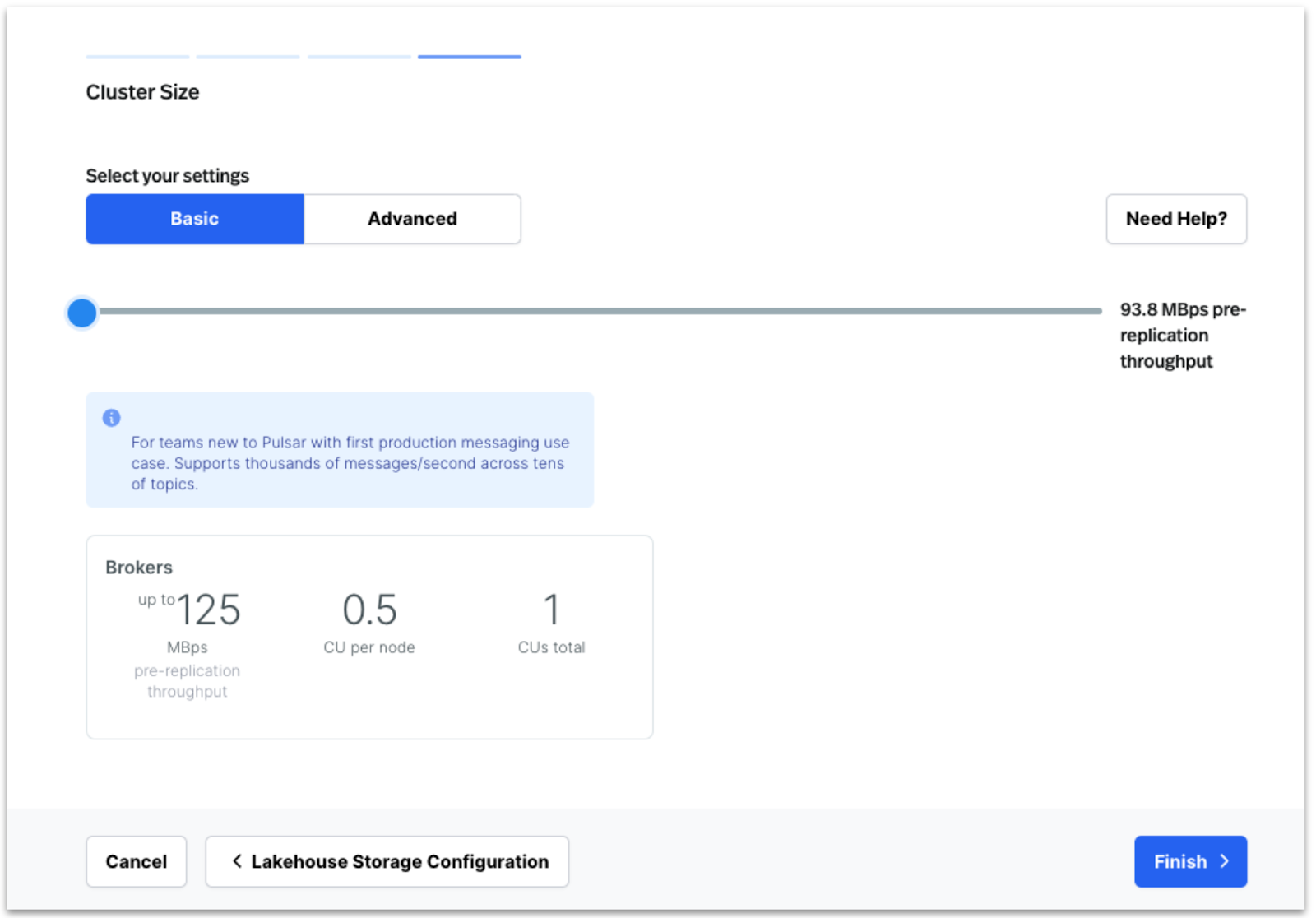Click the Pulsar teams info message text
This screenshot has width=1316, height=918.
350,463
